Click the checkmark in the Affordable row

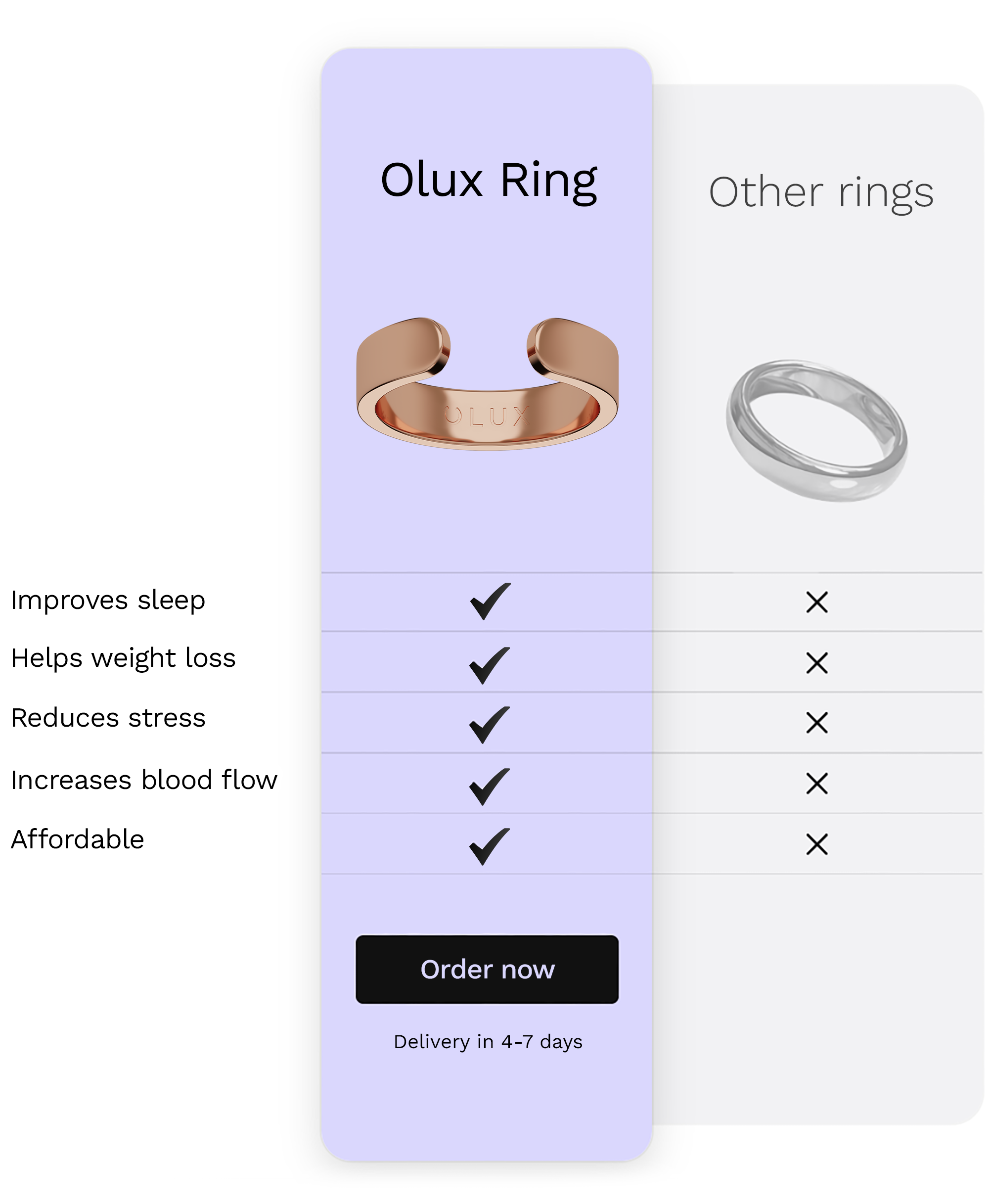[x=489, y=846]
